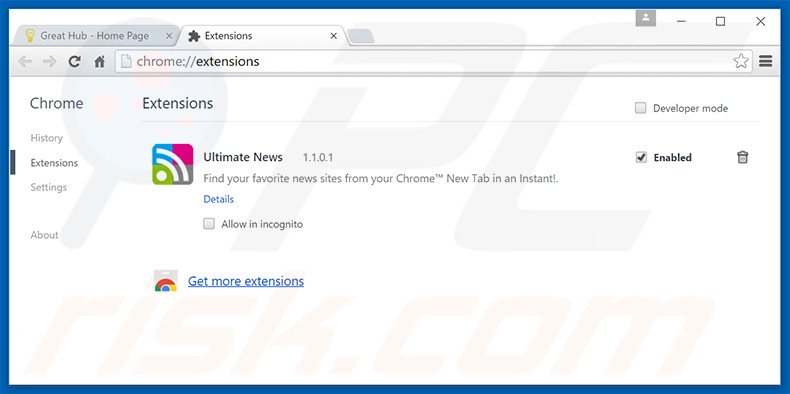The width and height of the screenshot is (790, 394).
Task: Open the Chrome hamburger menu
Action: pyautogui.click(x=766, y=61)
